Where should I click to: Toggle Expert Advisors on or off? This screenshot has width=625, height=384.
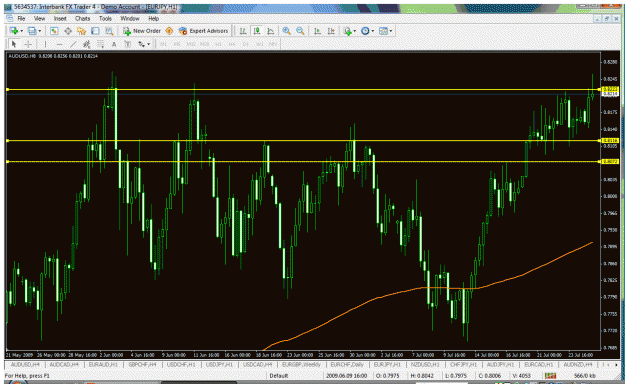[x=204, y=31]
